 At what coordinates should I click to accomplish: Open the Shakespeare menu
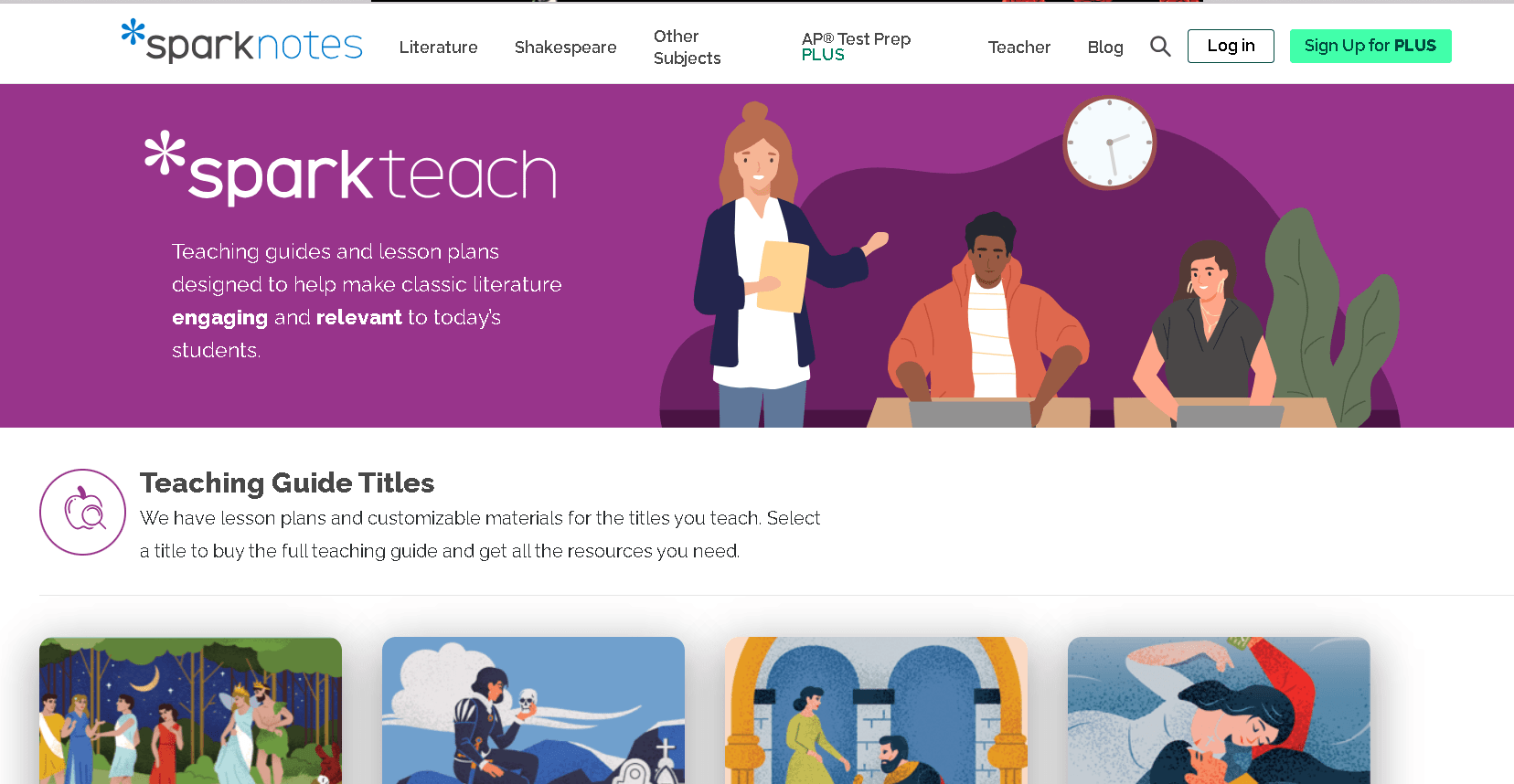click(565, 48)
